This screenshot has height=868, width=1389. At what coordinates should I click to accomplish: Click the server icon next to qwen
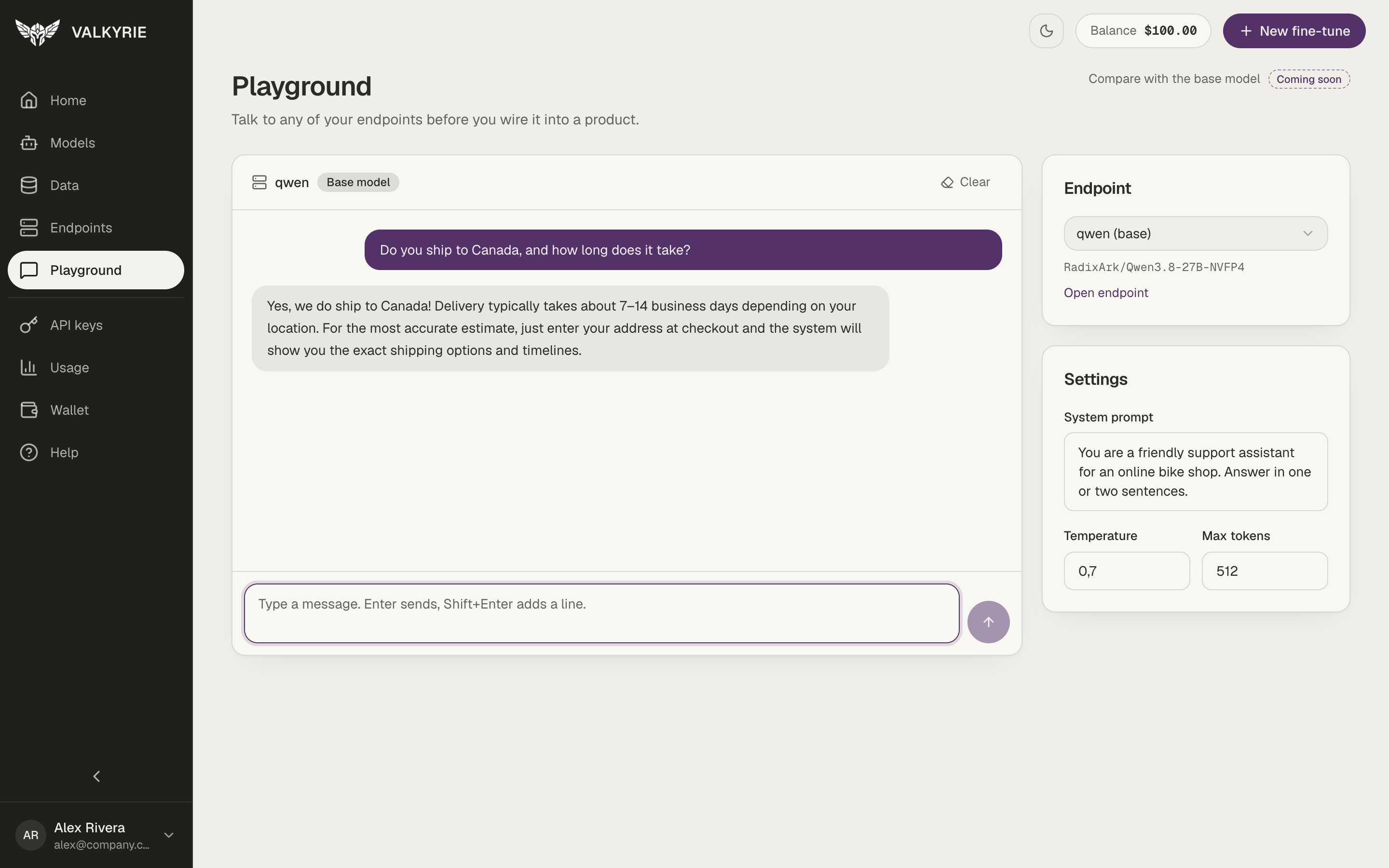(x=259, y=183)
